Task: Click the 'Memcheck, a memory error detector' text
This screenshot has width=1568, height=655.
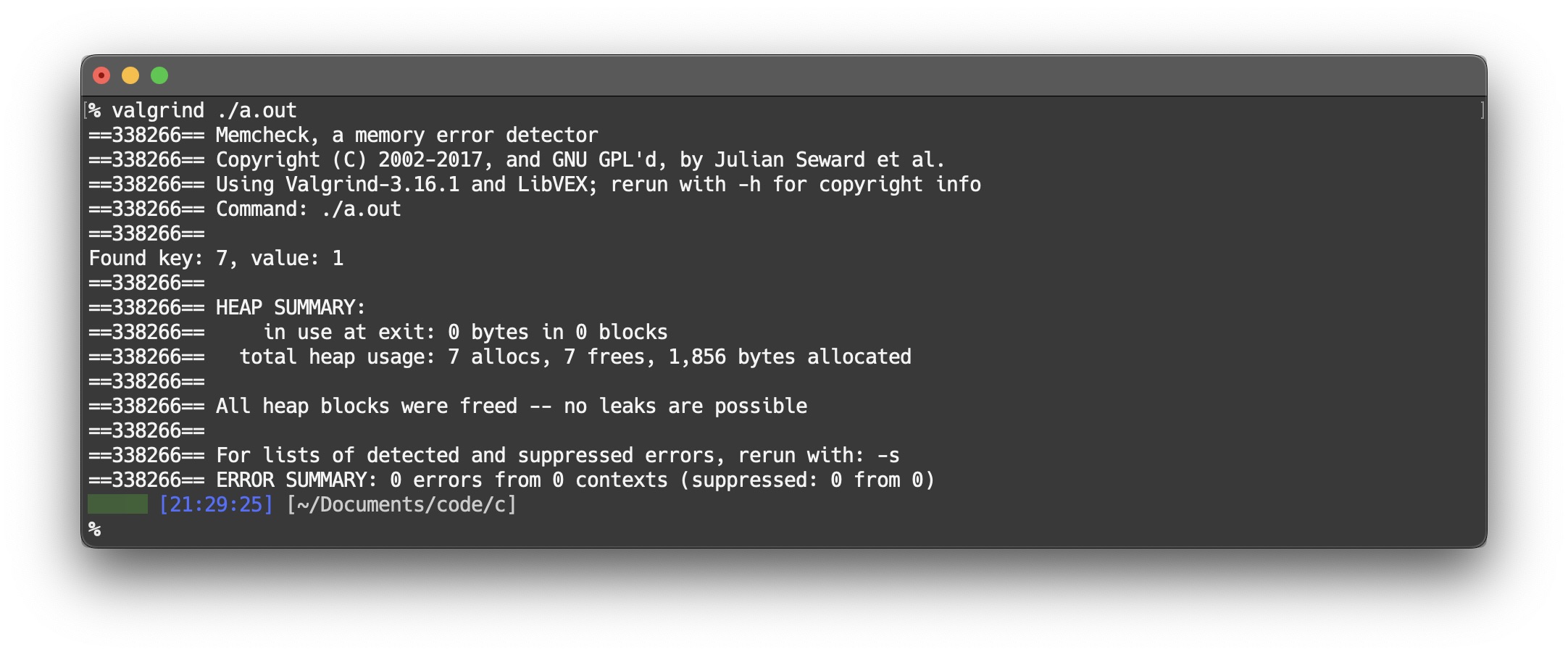Action: 406,135
